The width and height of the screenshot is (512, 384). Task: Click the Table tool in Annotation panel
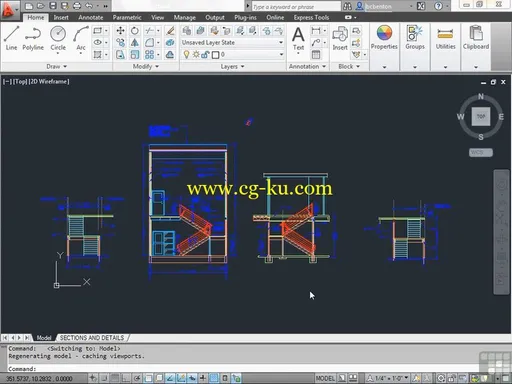pos(316,55)
